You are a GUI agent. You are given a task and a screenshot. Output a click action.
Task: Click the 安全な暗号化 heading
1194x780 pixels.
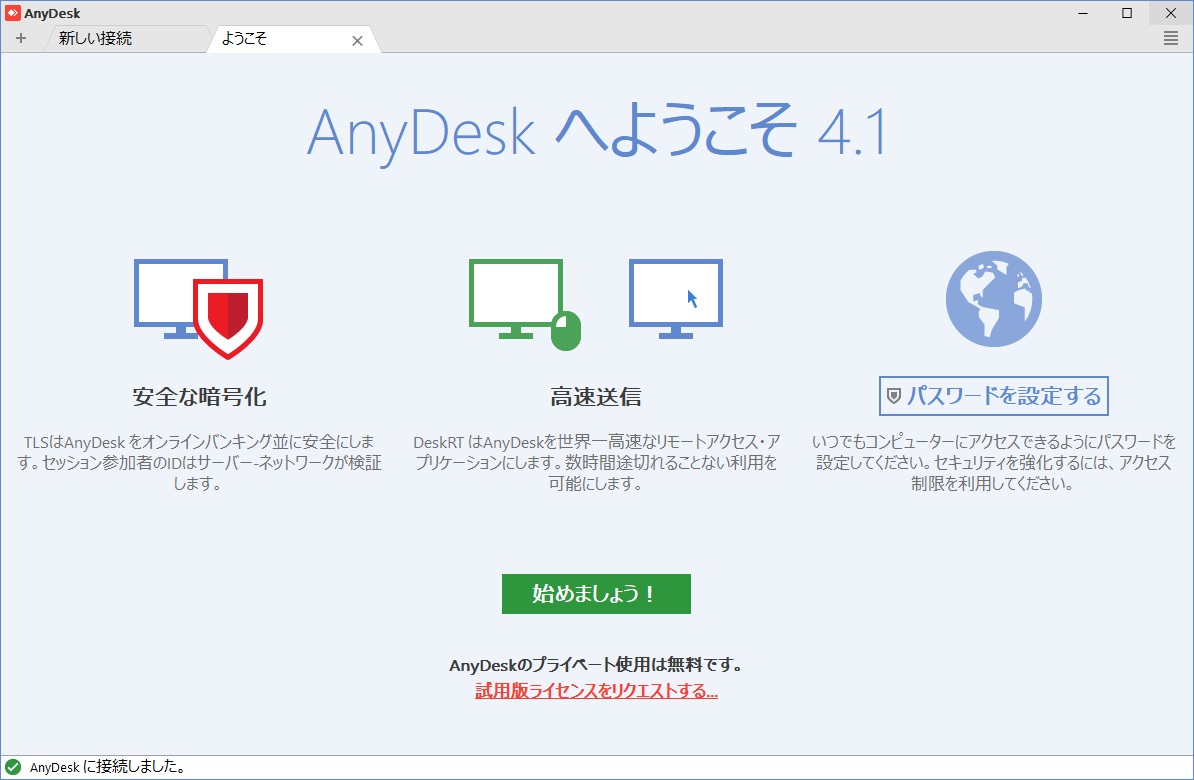(x=199, y=397)
